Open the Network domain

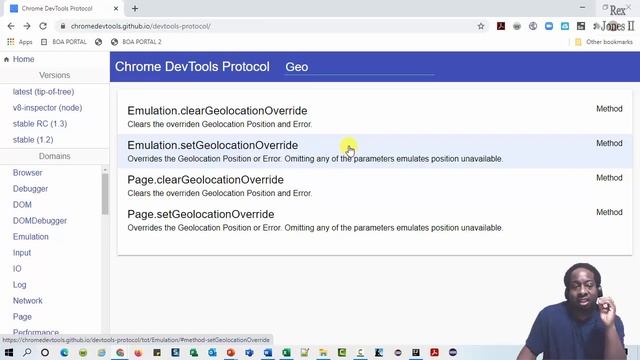pyautogui.click(x=27, y=301)
